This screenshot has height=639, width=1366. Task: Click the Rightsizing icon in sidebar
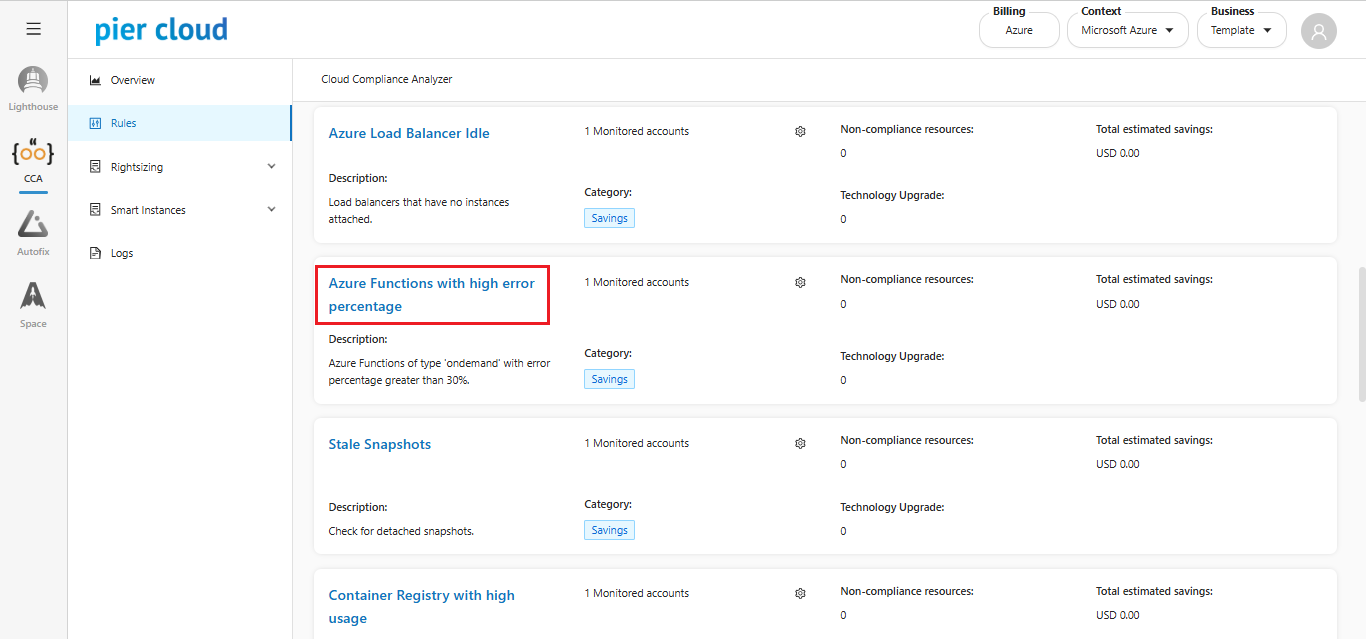click(x=95, y=167)
